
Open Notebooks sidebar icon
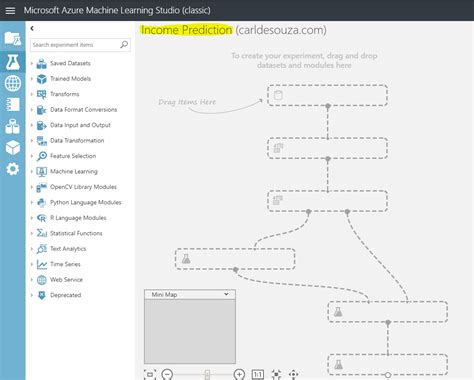tap(13, 105)
